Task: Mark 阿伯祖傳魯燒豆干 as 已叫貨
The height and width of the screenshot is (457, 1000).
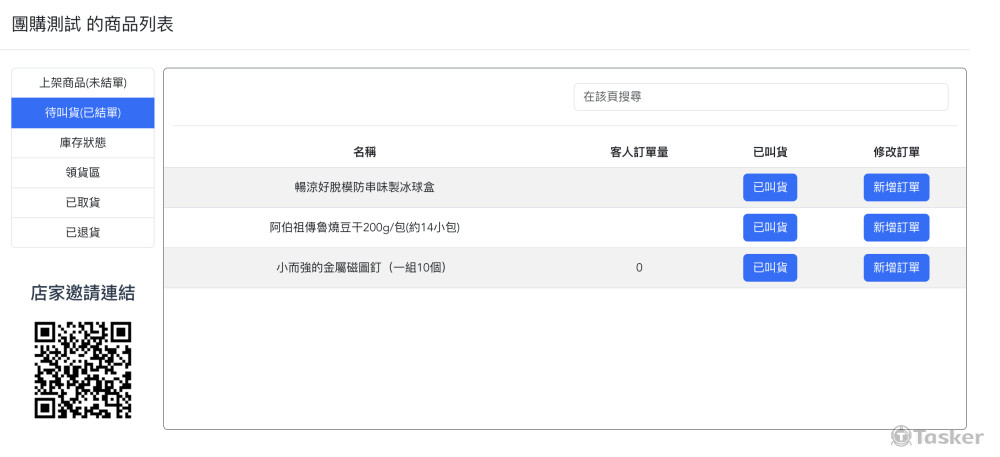Action: 770,228
